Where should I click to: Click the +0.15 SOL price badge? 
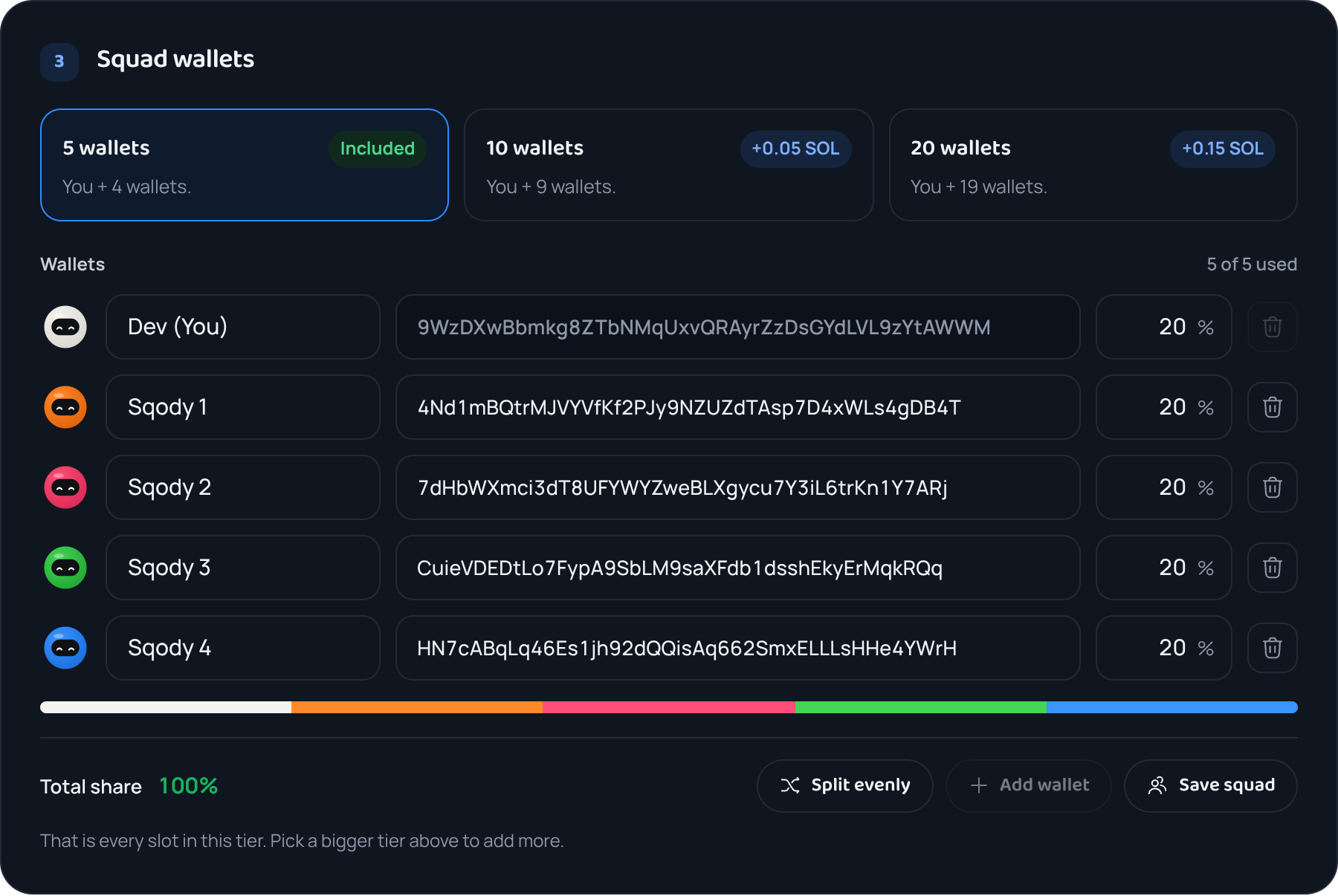click(1223, 149)
